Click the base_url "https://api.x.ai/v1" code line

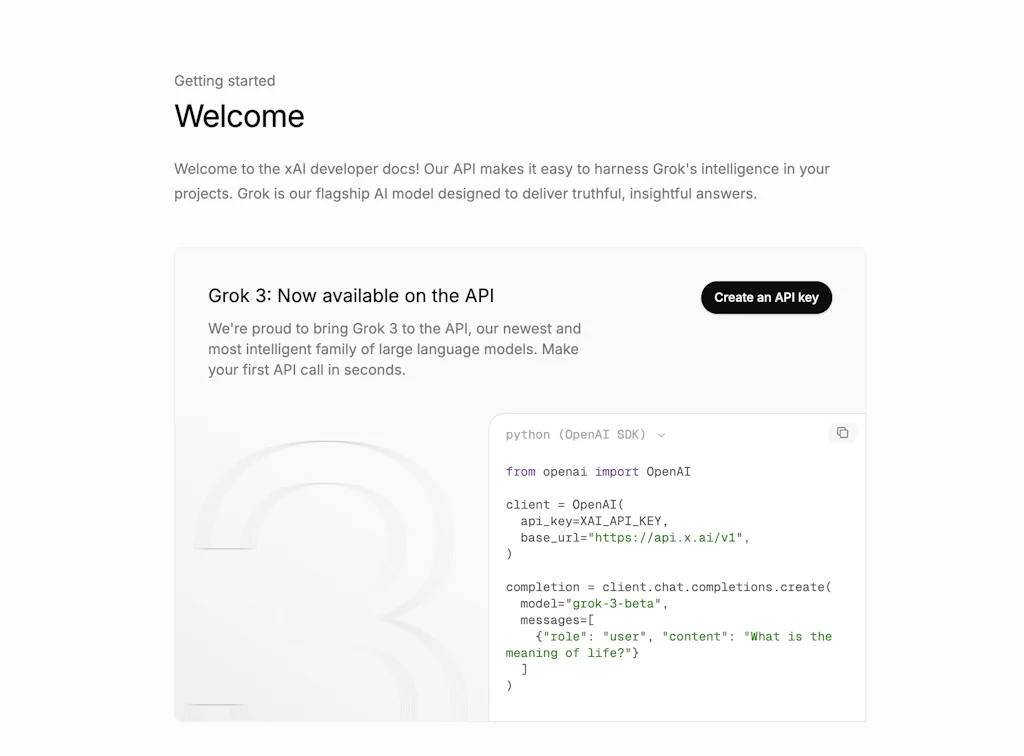click(x=635, y=537)
